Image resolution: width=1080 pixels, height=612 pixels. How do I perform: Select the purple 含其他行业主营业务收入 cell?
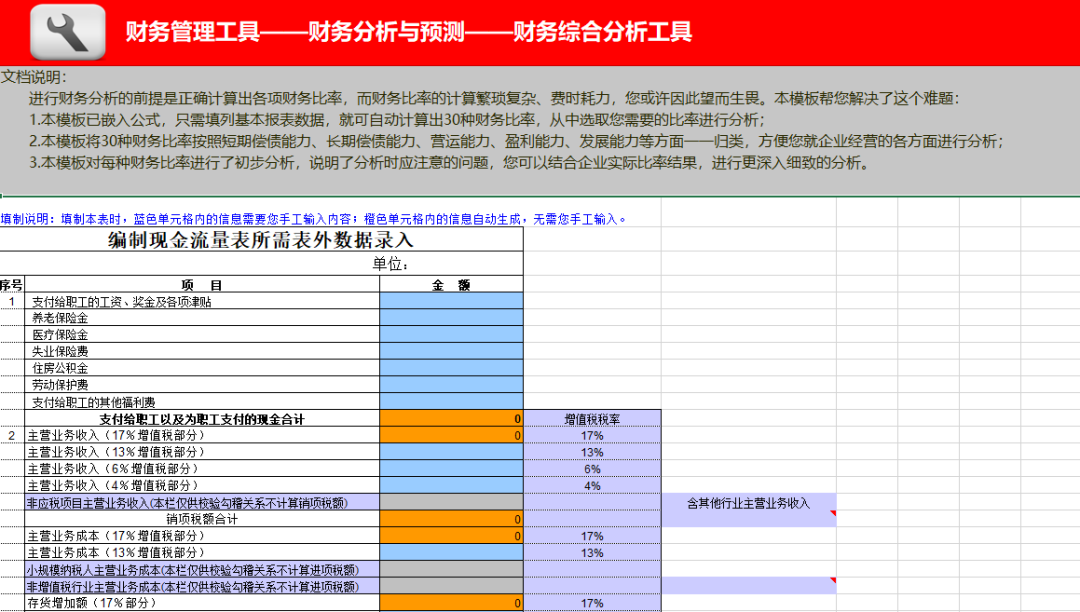tap(748, 502)
